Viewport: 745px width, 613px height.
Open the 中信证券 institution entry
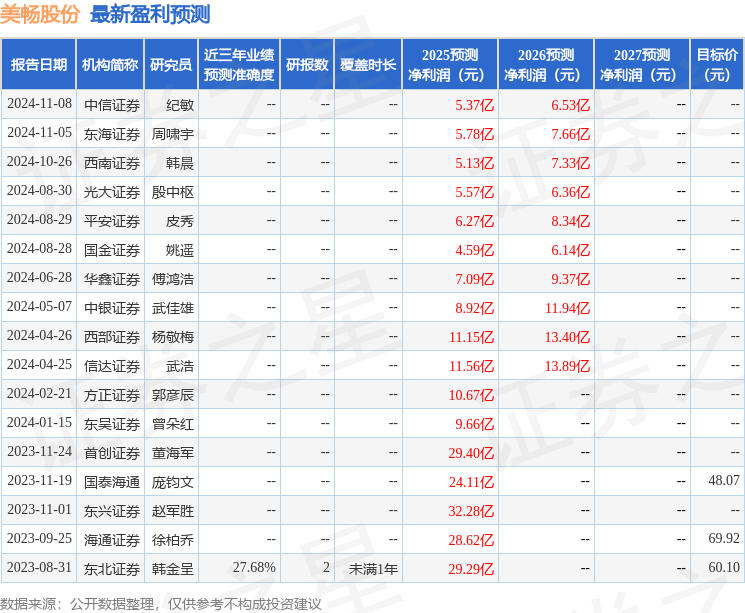pos(112,104)
